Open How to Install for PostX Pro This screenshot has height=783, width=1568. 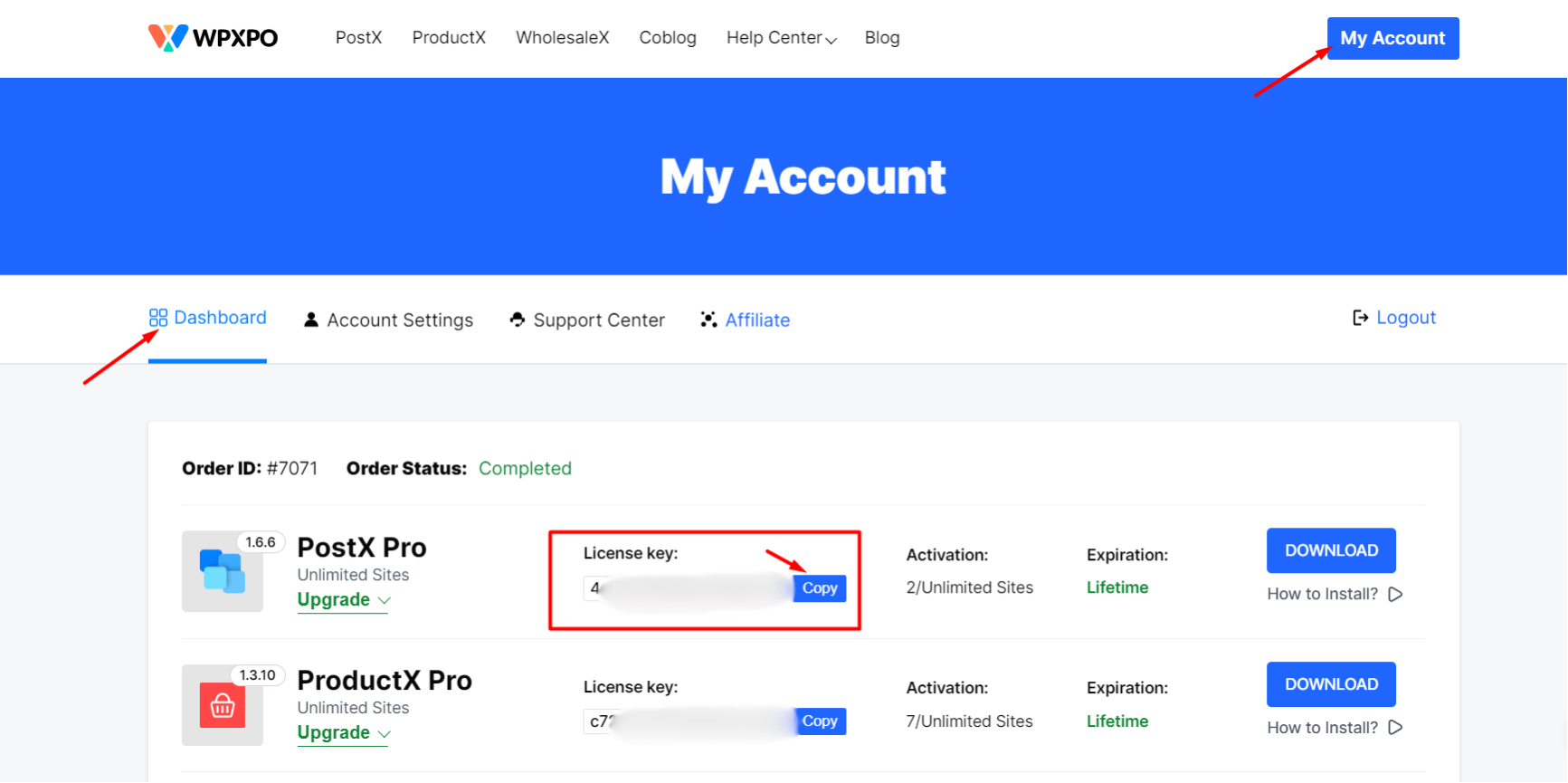[x=1335, y=595]
